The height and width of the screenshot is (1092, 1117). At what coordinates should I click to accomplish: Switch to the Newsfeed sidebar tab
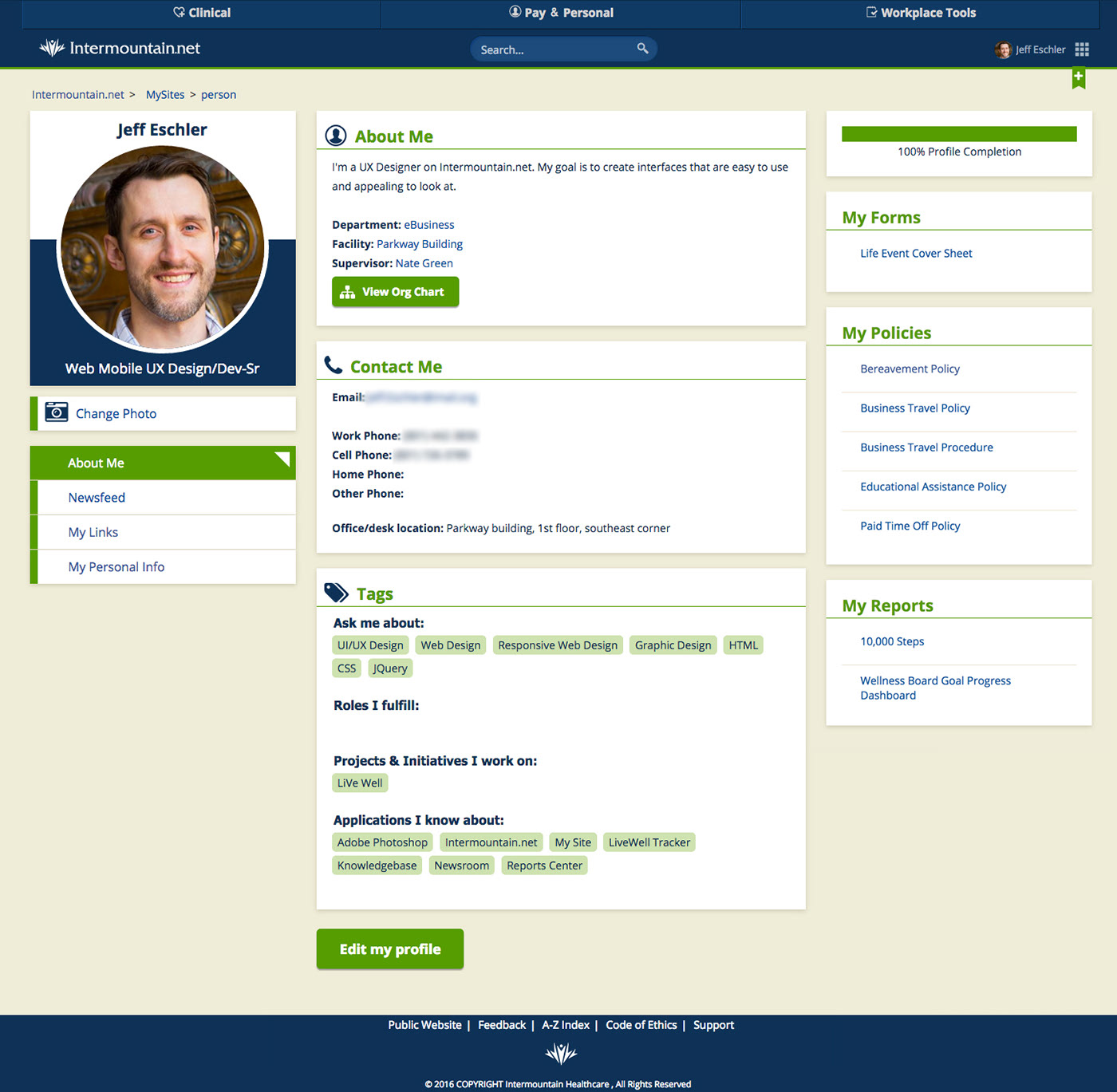[97, 498]
